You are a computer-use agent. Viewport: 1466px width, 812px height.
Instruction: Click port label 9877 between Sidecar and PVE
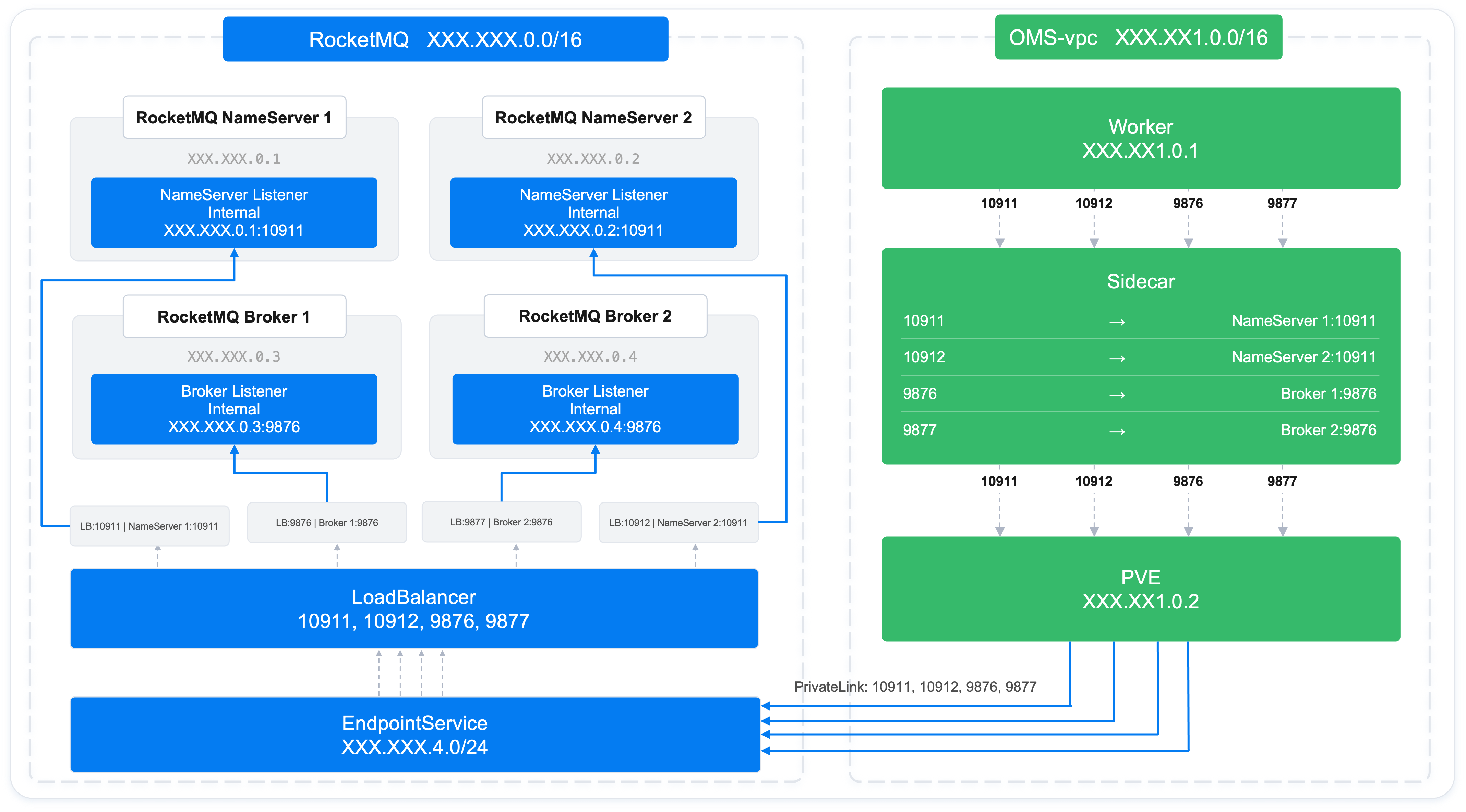point(1282,481)
